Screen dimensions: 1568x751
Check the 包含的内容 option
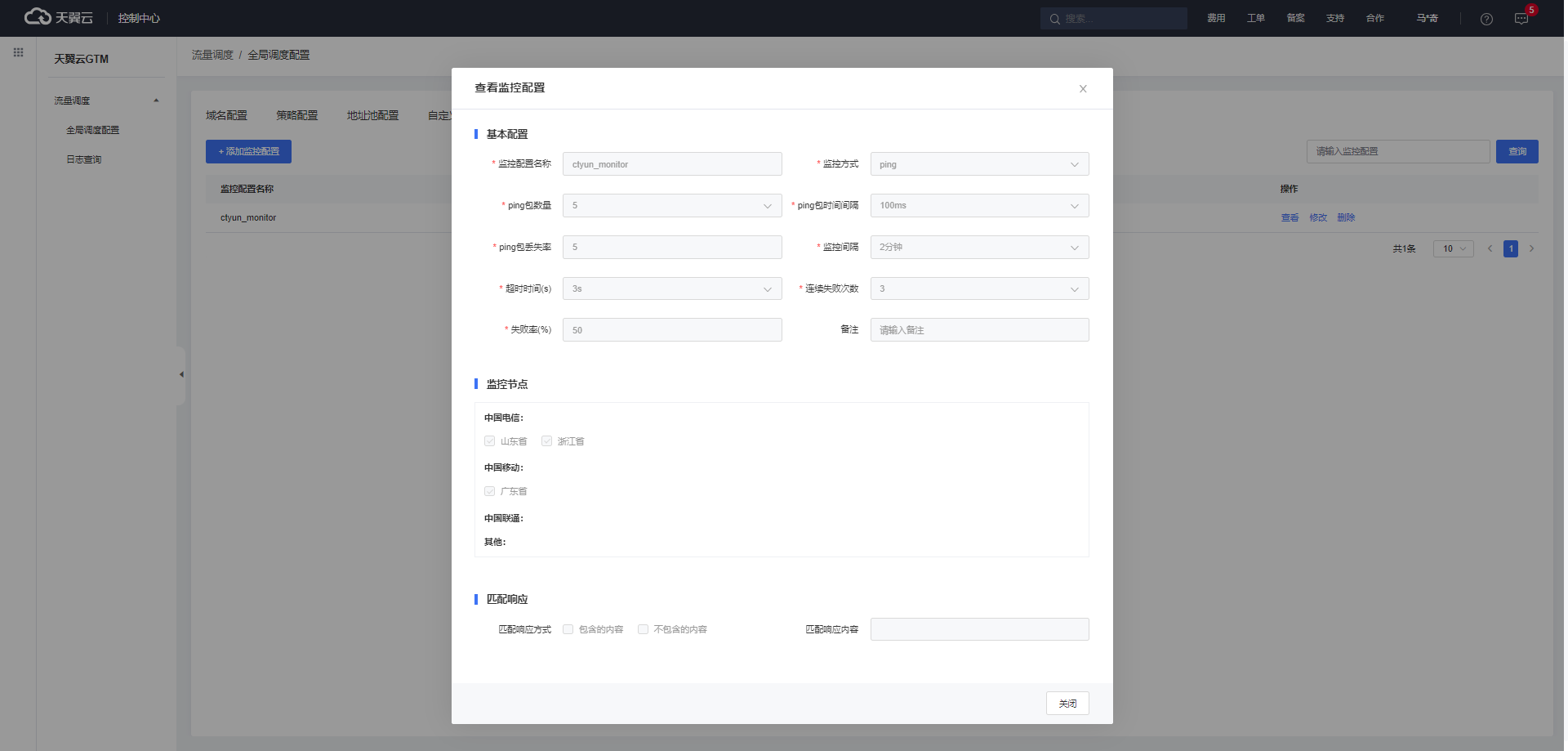[x=568, y=629]
